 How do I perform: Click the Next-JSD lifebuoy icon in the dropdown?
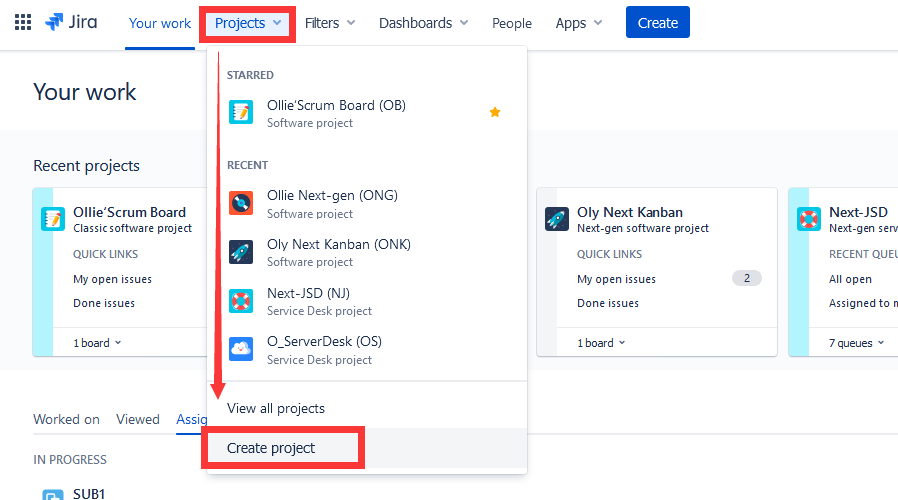click(241, 301)
